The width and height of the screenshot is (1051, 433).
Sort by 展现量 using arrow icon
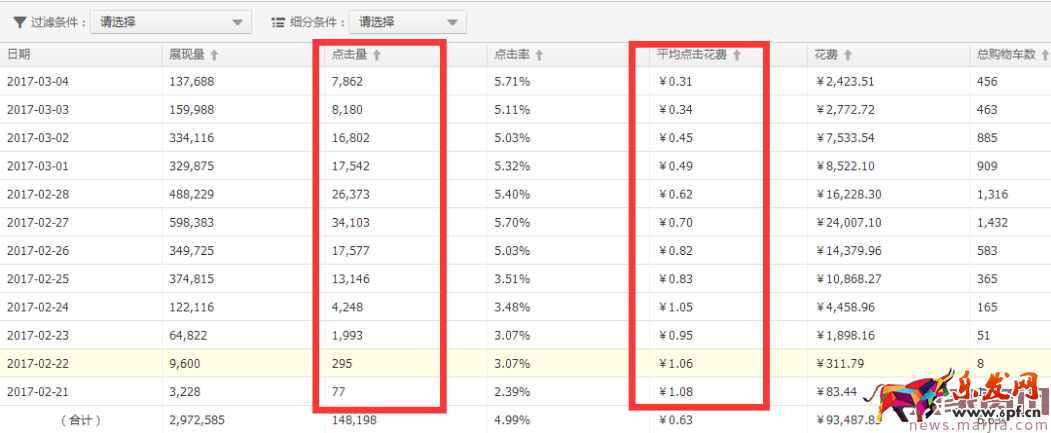coord(214,55)
